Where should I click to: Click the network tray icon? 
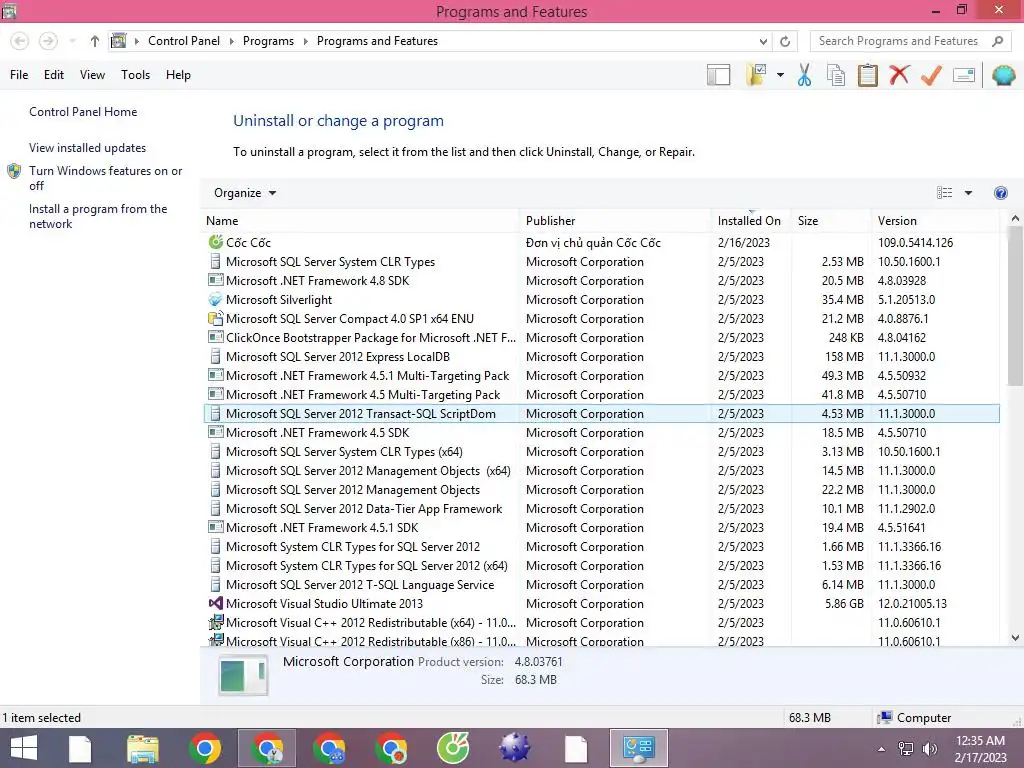(x=906, y=749)
